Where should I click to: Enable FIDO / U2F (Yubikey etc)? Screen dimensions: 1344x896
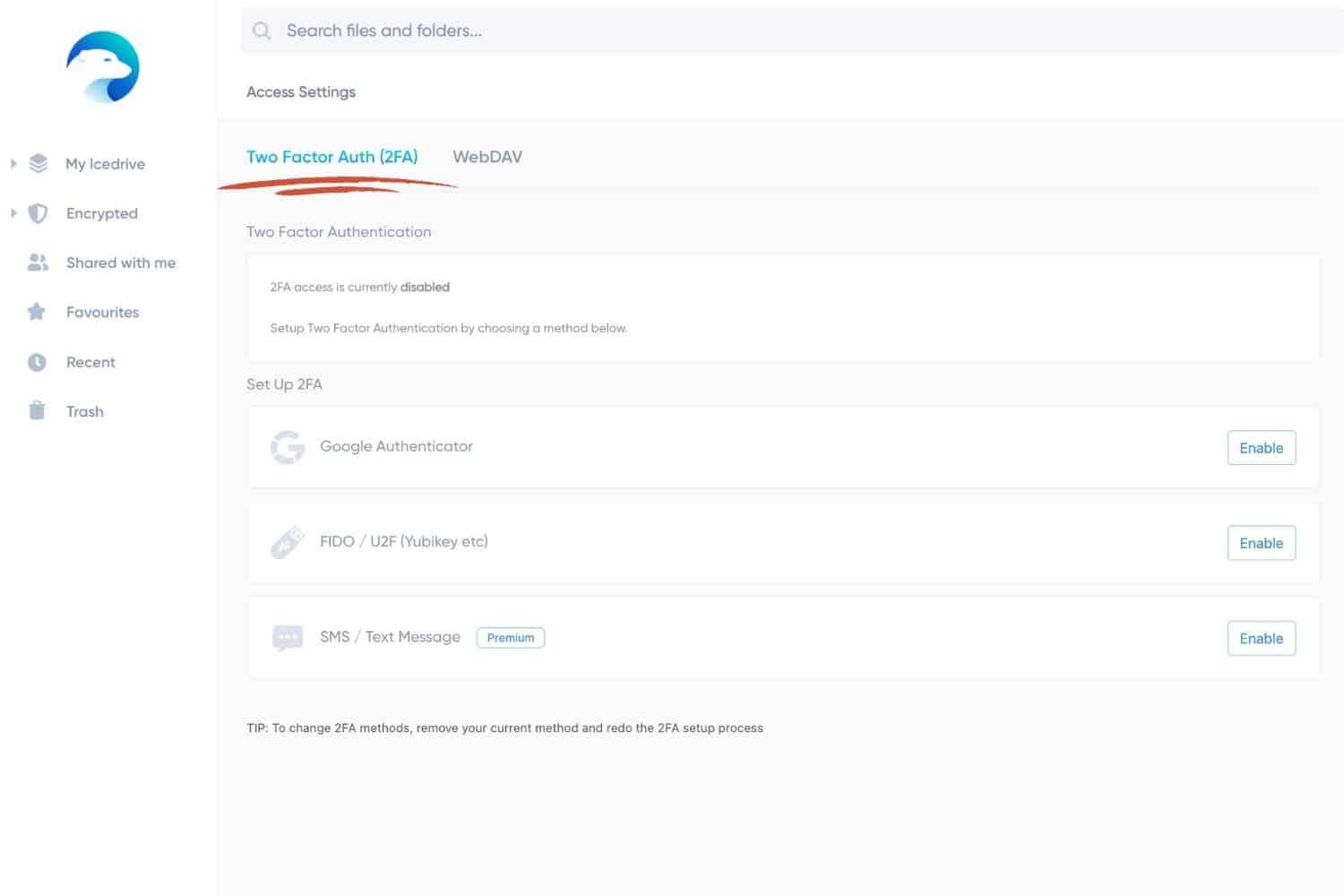tap(1261, 543)
